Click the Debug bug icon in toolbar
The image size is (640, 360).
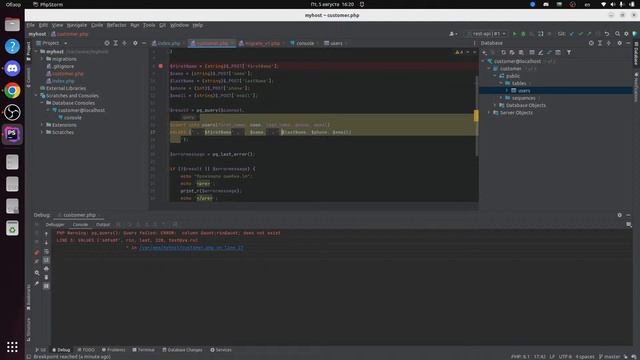coord(523,34)
